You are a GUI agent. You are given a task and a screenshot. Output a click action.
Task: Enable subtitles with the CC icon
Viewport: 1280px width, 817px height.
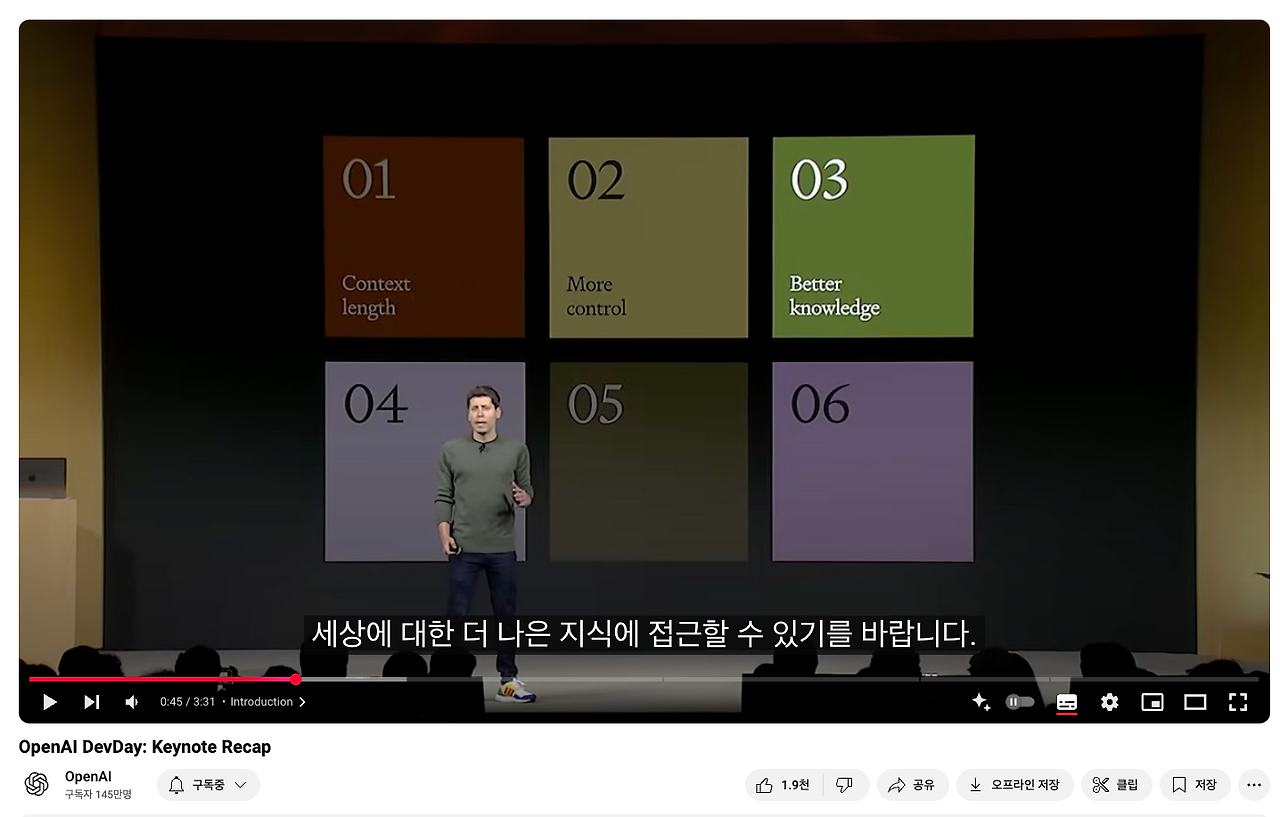click(x=1066, y=701)
